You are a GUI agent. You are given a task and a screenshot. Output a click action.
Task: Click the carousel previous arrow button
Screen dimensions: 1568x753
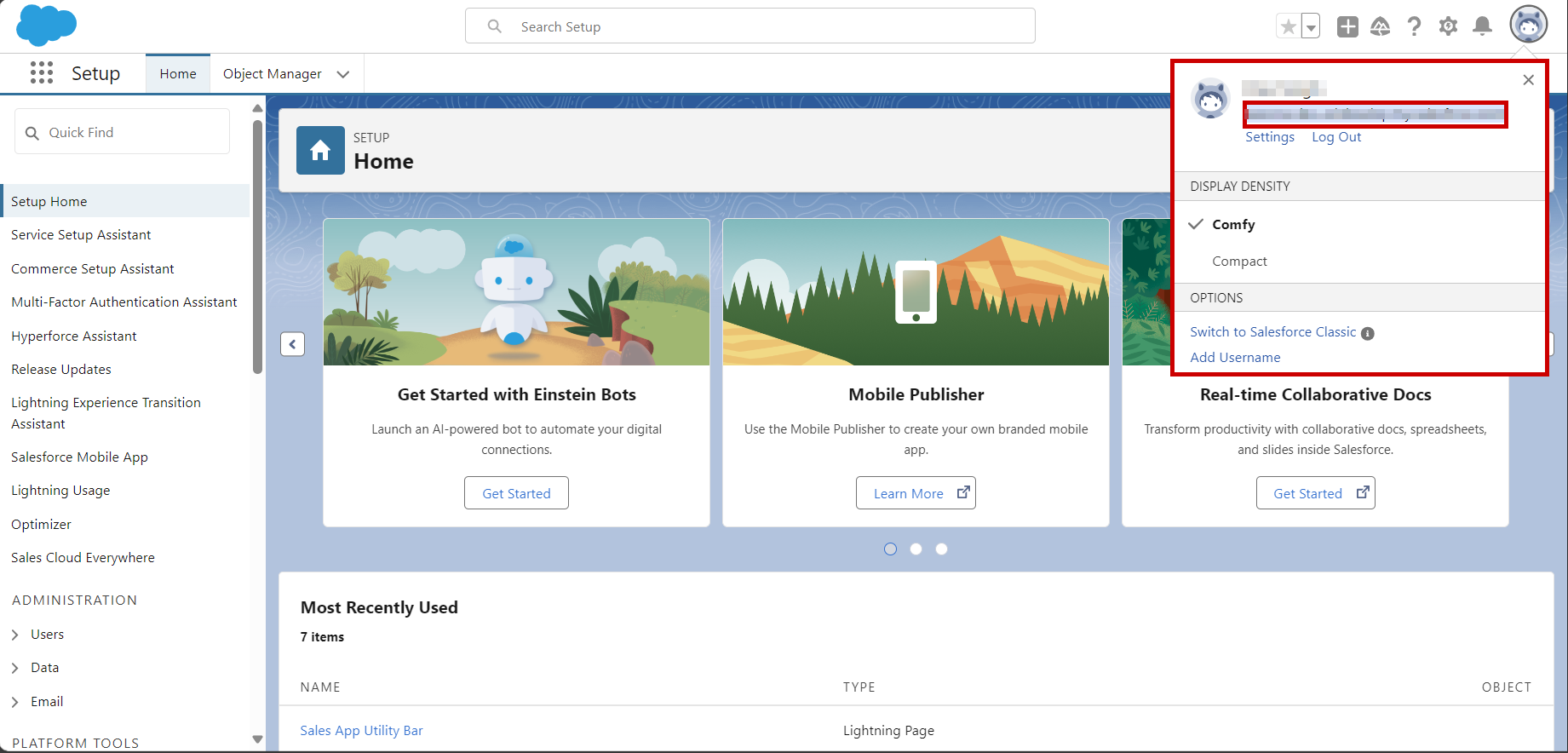(x=292, y=344)
